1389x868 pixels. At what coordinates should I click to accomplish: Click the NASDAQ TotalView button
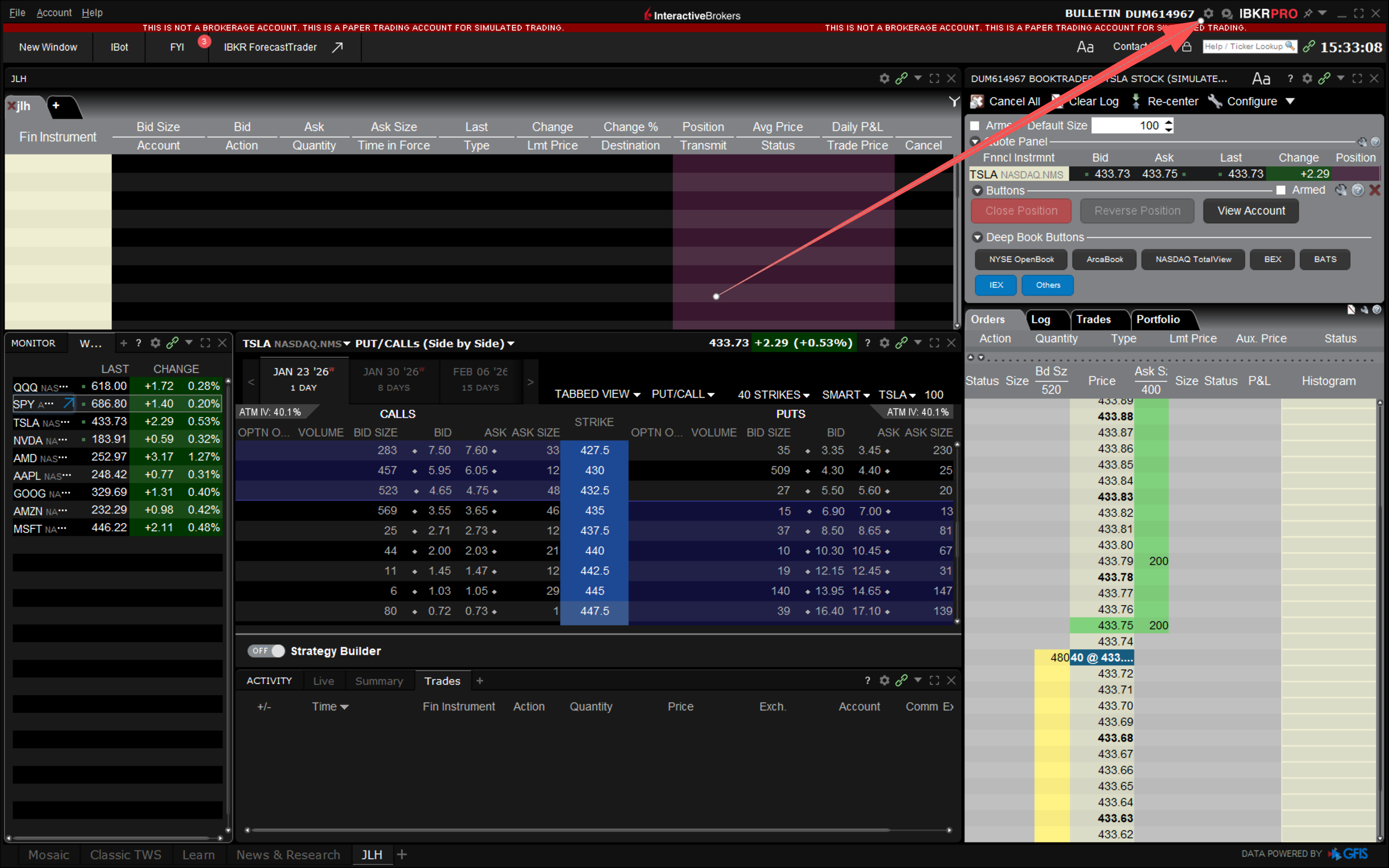coord(1193,260)
